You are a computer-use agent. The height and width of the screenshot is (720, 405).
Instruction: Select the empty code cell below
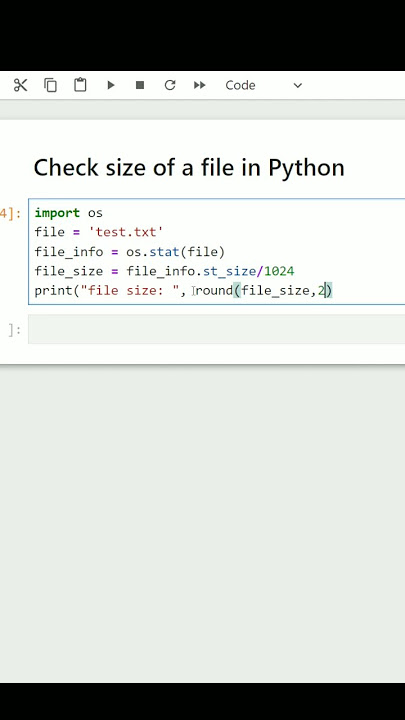(x=216, y=329)
